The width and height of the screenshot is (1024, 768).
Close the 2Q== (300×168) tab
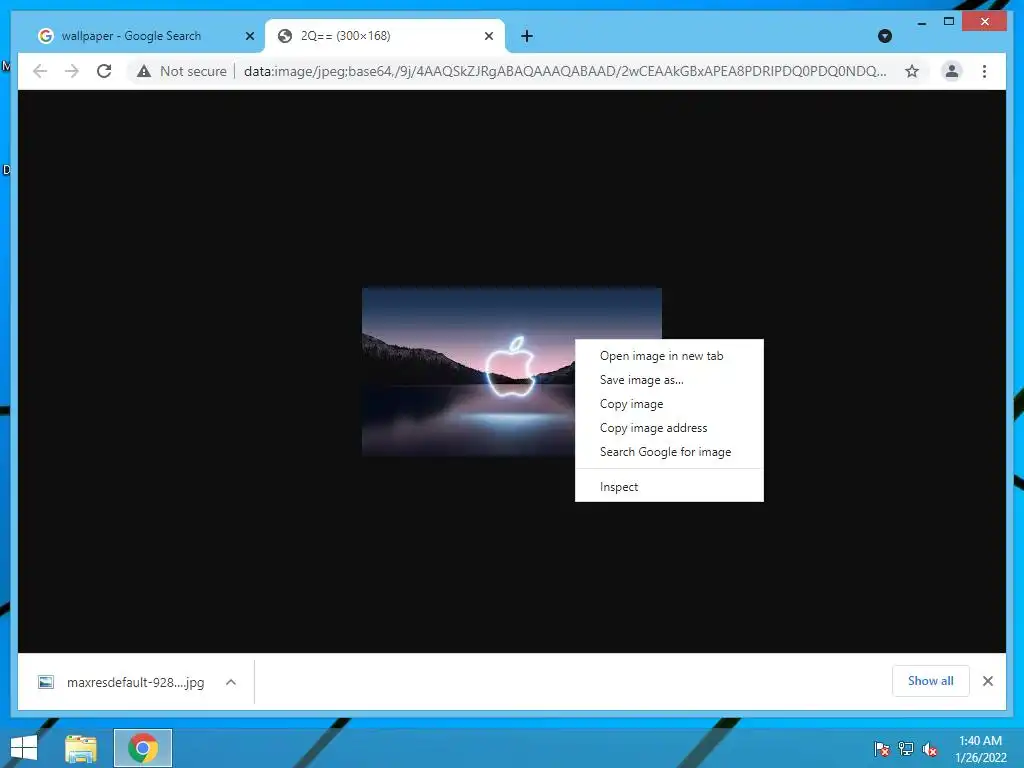[x=488, y=36]
